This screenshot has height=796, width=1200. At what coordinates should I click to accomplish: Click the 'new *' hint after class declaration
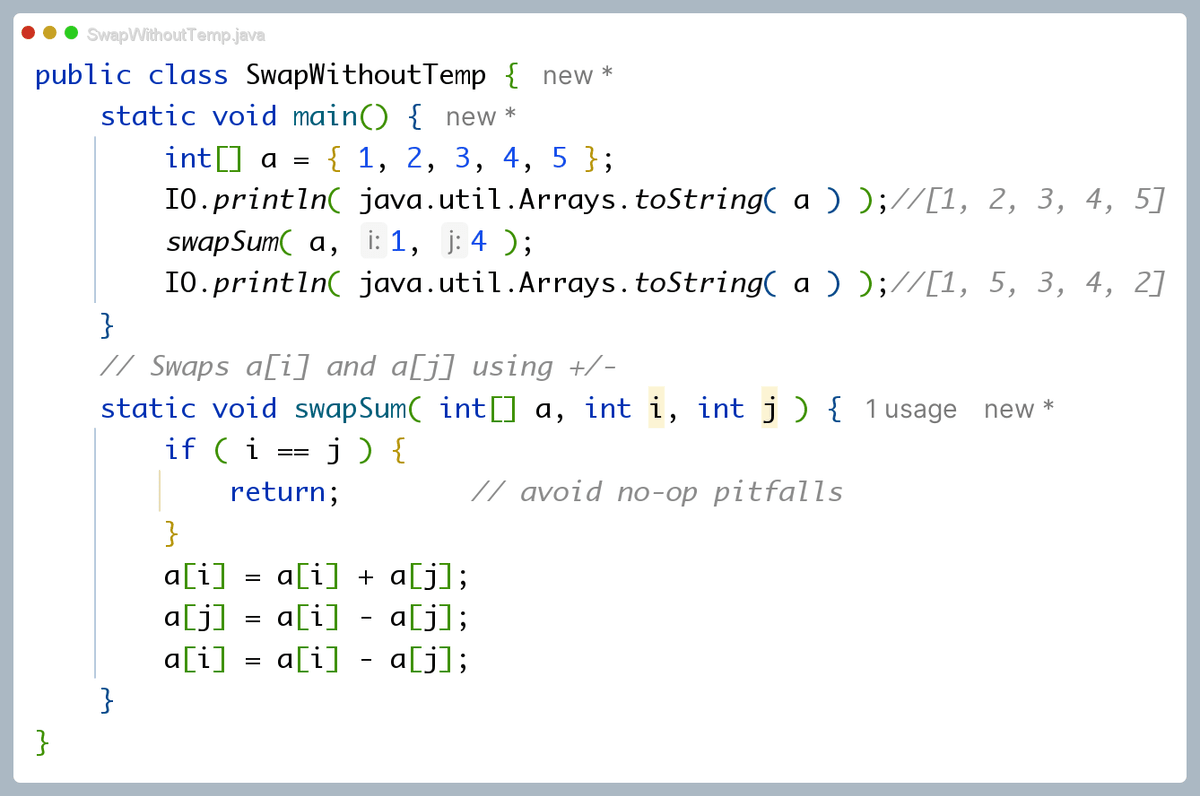577,76
